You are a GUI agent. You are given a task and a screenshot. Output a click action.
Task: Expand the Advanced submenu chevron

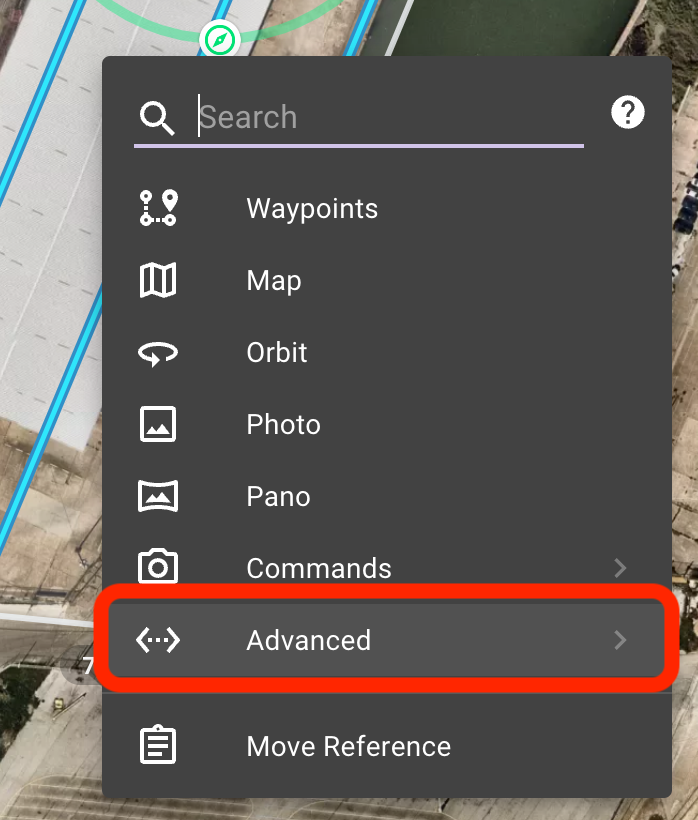(620, 640)
